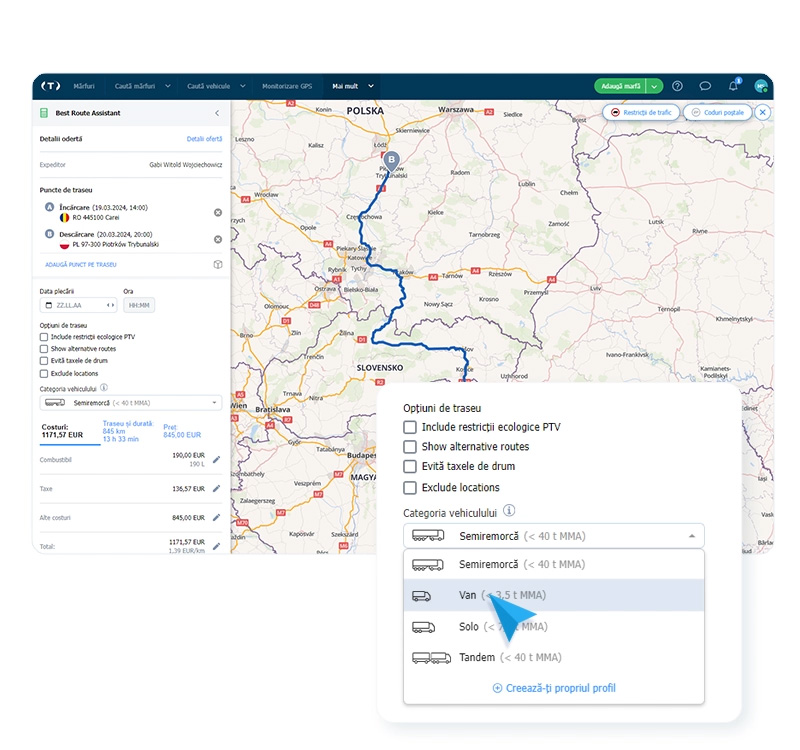
Task: Tick Show alternative routes in enlarged callout
Action: (x=410, y=447)
